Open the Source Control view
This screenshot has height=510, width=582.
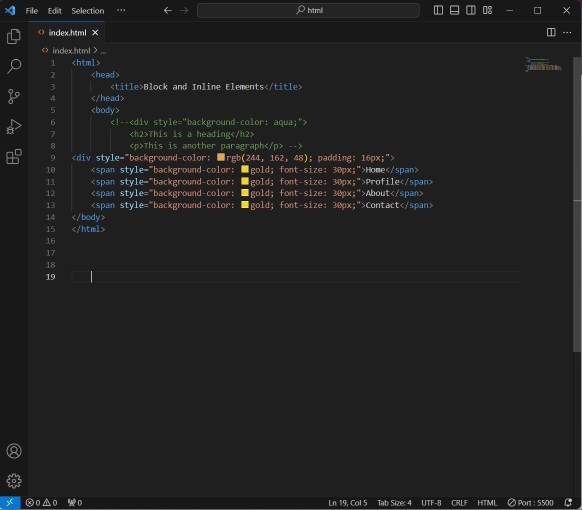click(14, 97)
